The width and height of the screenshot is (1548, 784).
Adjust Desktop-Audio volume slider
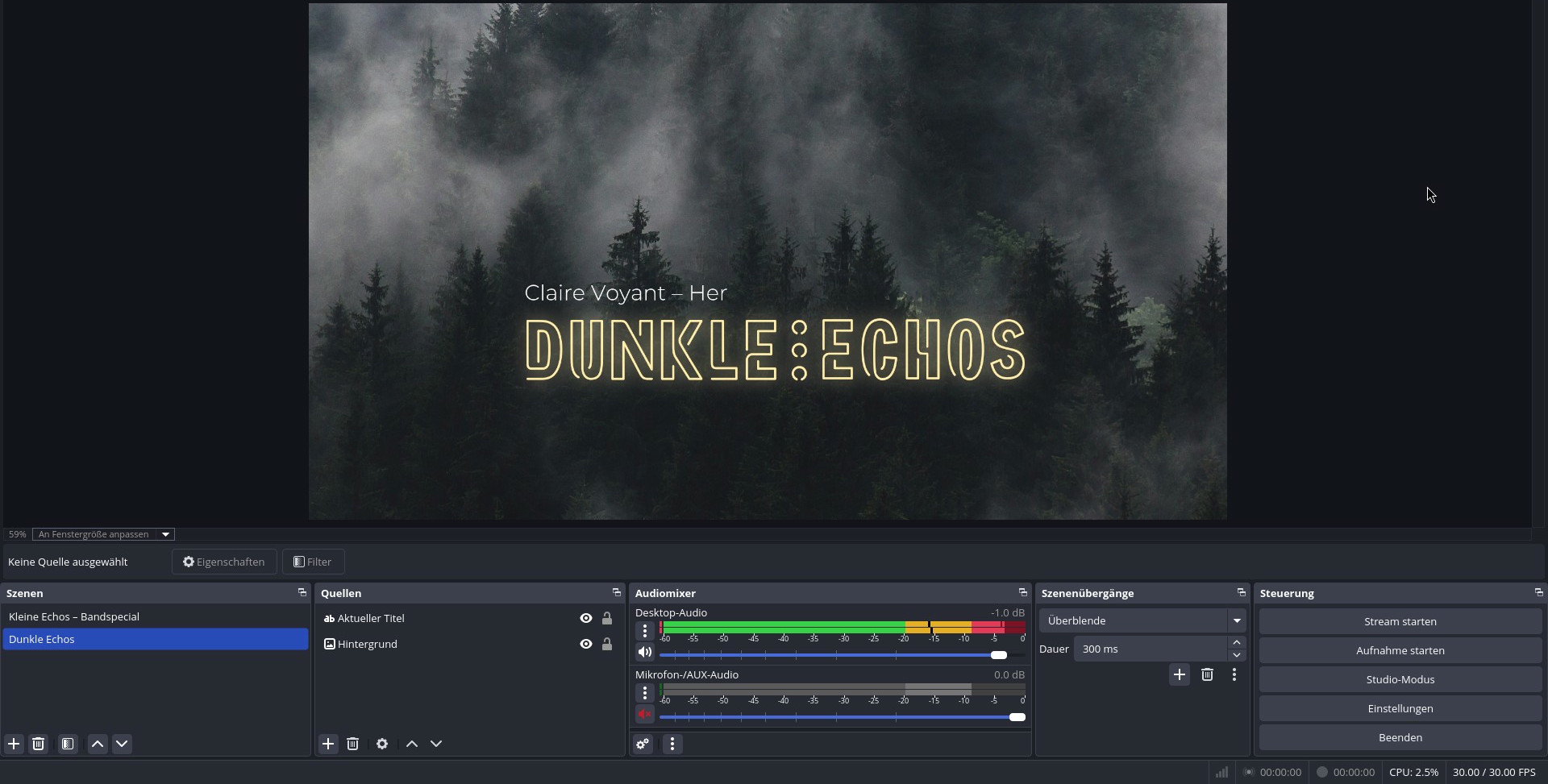click(843, 655)
